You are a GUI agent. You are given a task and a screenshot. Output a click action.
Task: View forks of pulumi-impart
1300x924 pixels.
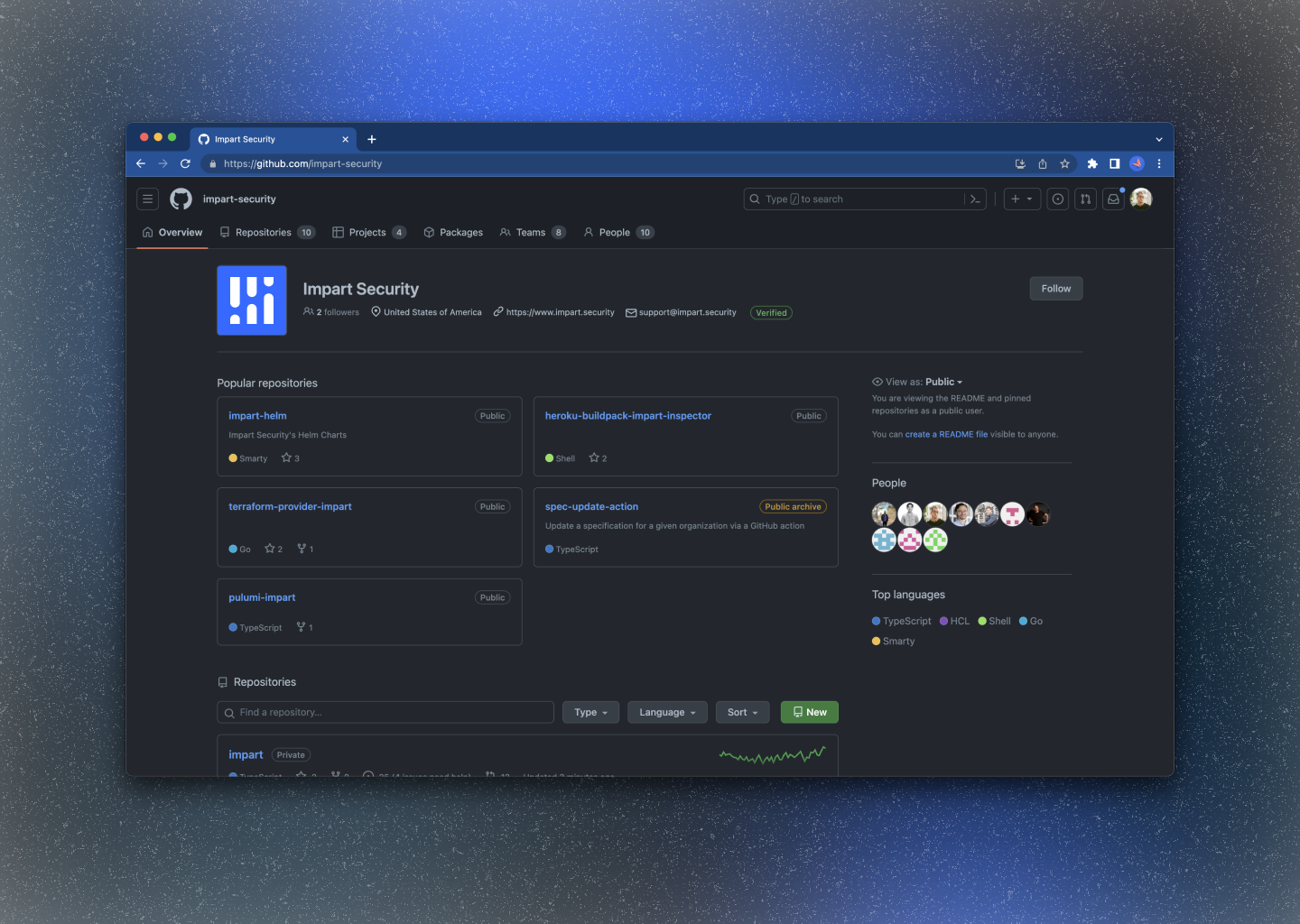click(x=305, y=628)
